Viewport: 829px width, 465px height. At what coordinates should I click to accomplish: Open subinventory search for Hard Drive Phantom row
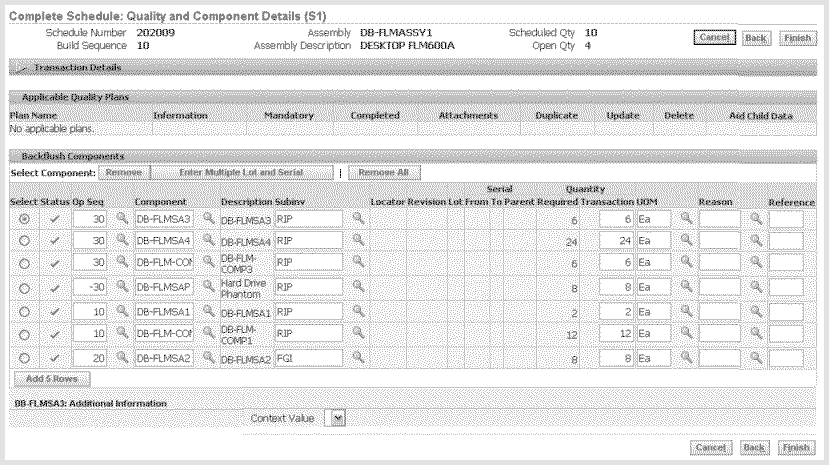(358, 286)
